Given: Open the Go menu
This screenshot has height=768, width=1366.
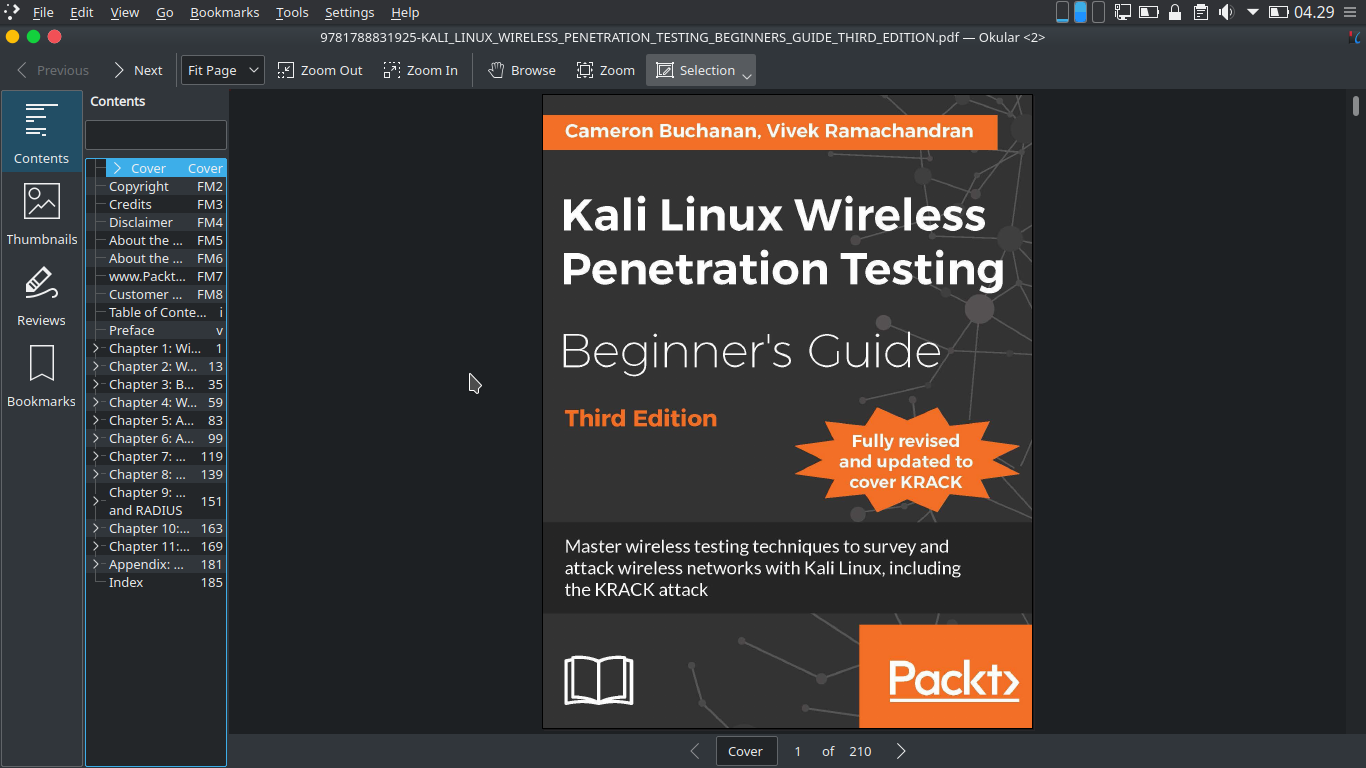Looking at the screenshot, I should pyautogui.click(x=165, y=12).
